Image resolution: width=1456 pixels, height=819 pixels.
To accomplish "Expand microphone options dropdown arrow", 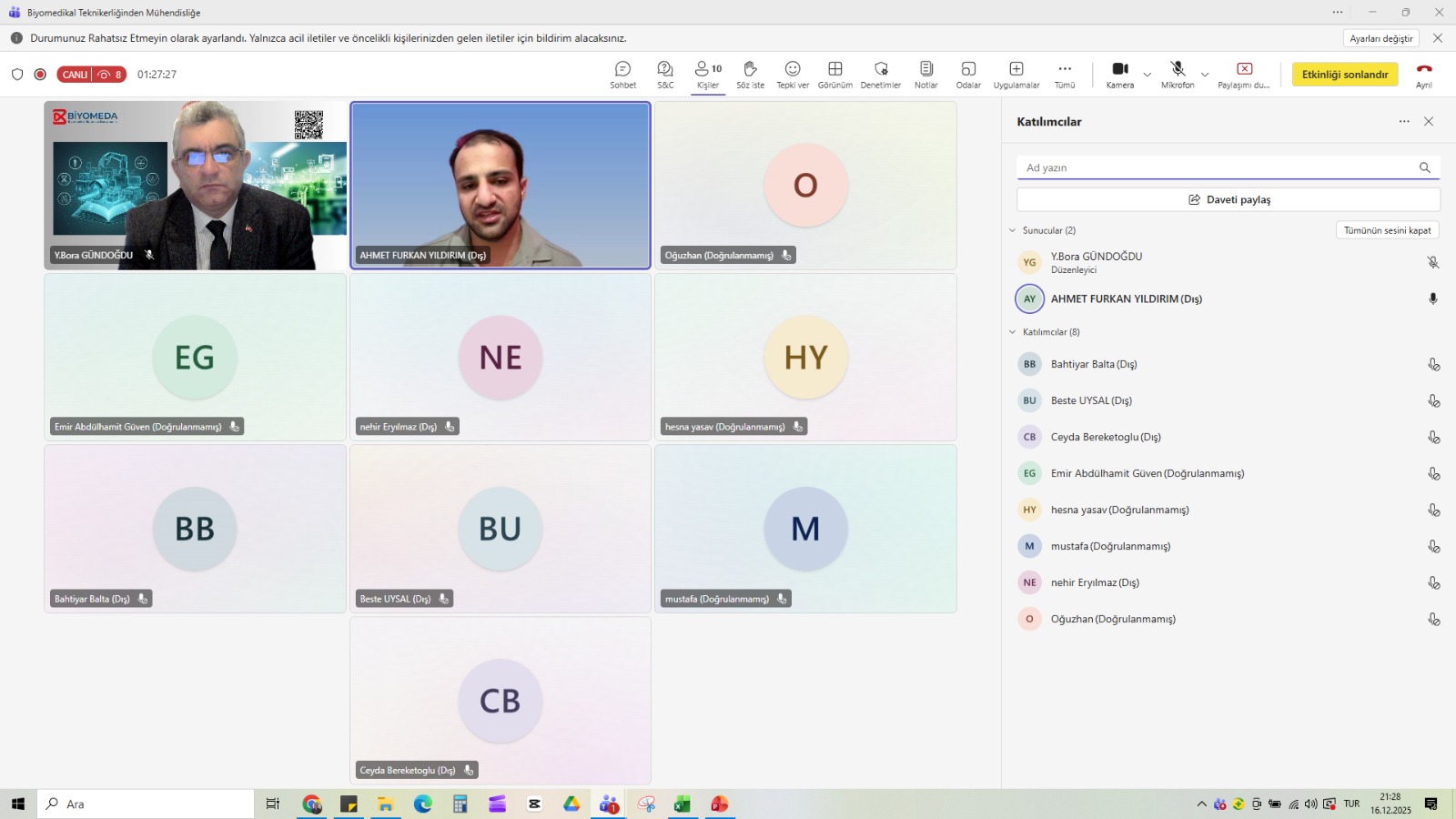I will (x=1205, y=75).
